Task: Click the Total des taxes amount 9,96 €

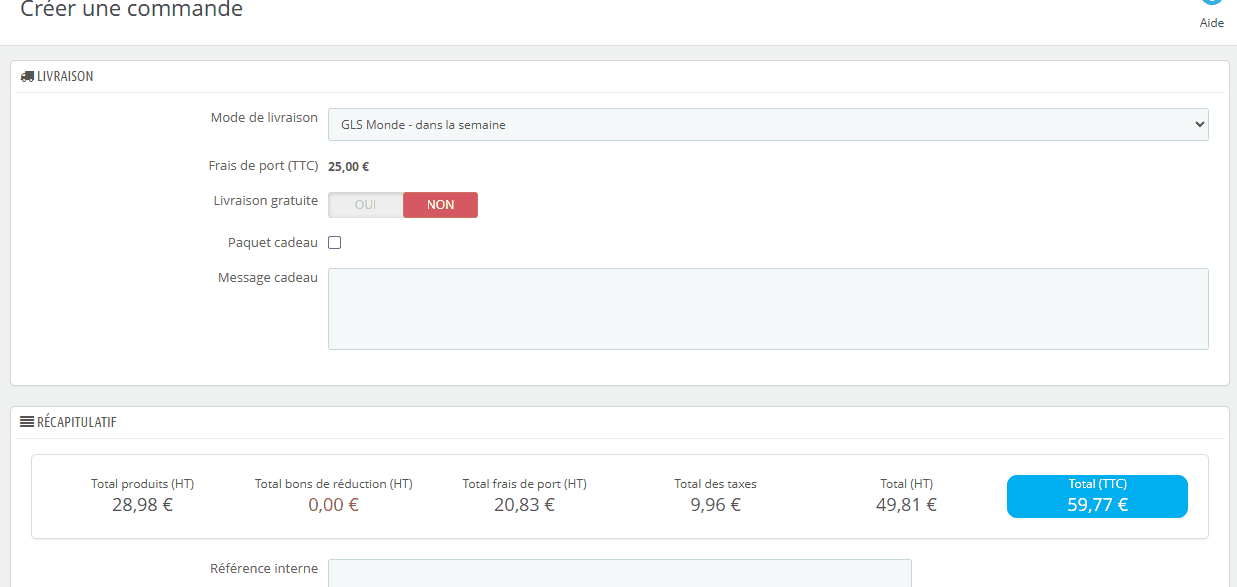Action: pyautogui.click(x=715, y=505)
